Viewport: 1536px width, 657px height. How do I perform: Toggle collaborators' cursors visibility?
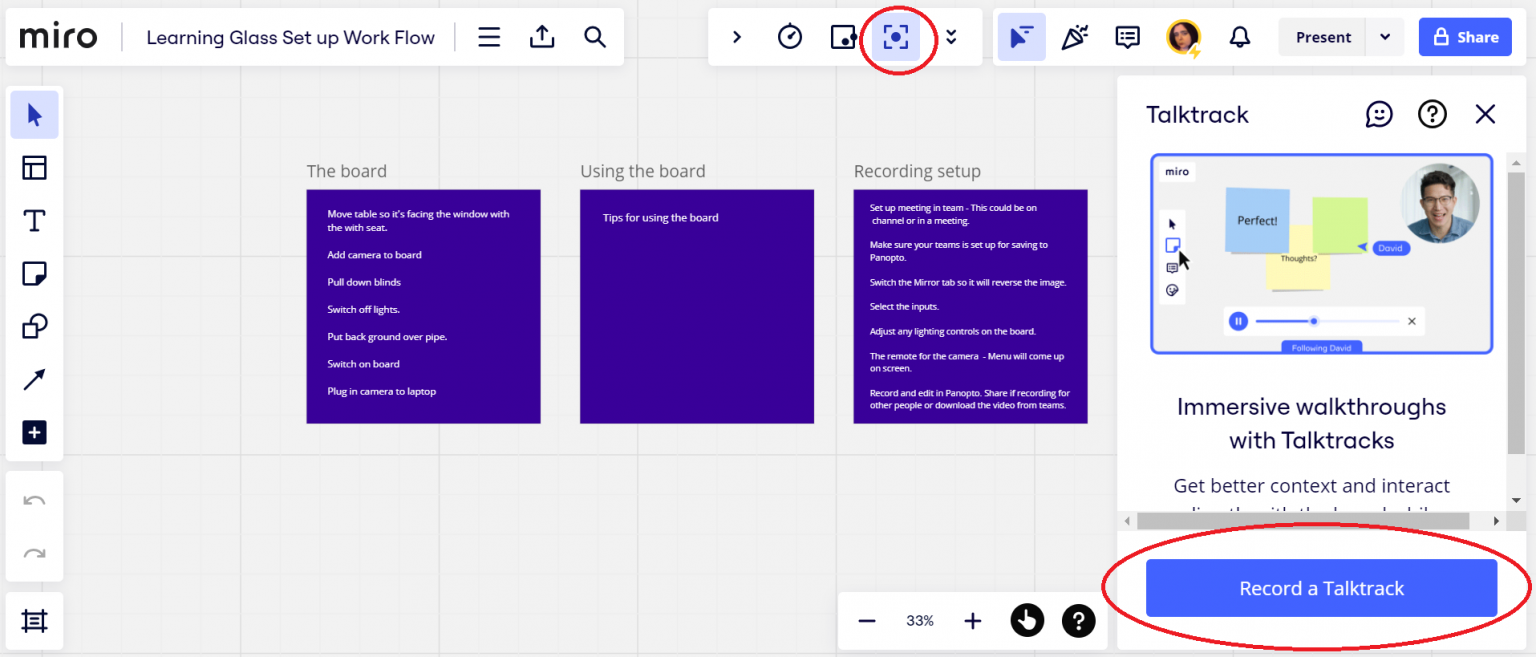pos(1021,36)
